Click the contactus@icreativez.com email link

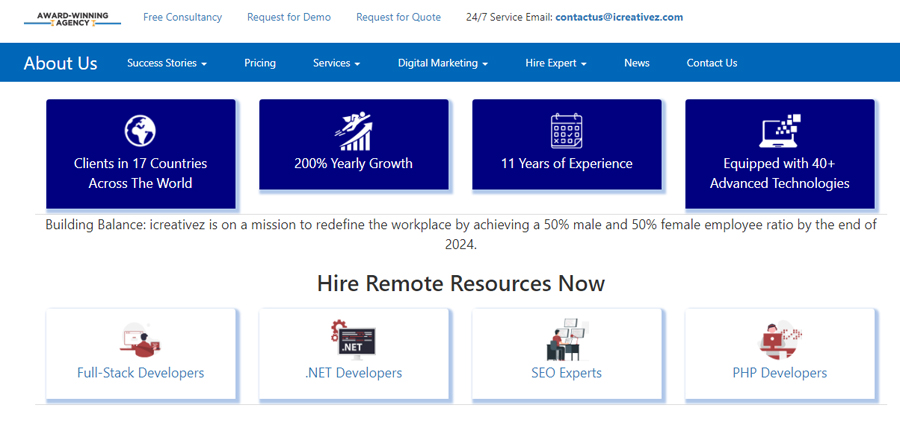click(619, 17)
